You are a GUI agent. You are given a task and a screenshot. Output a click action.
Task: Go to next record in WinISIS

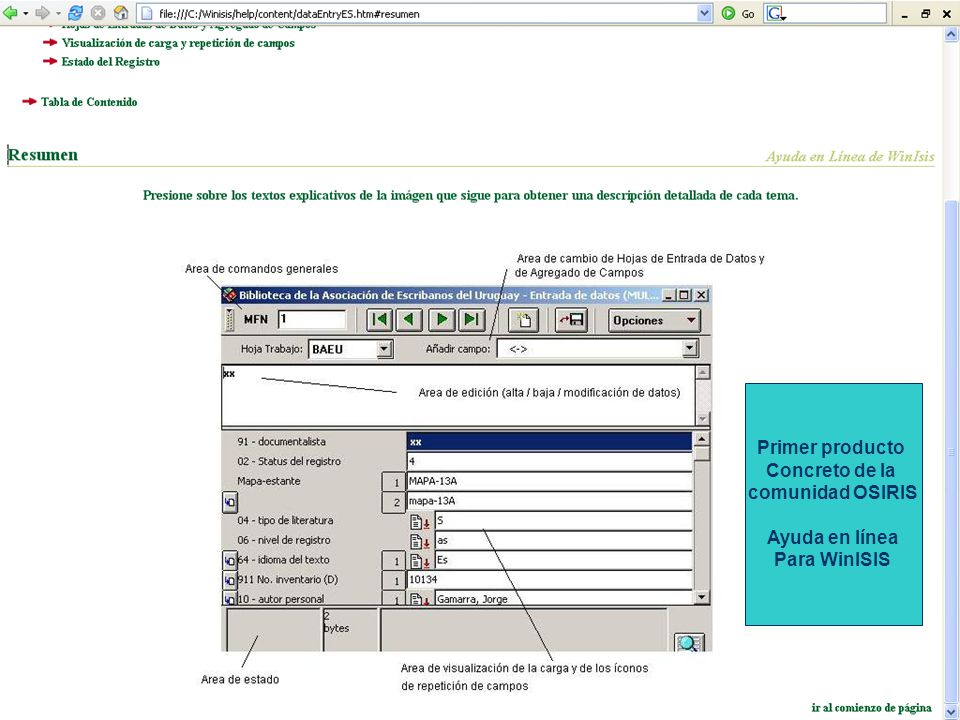[442, 320]
